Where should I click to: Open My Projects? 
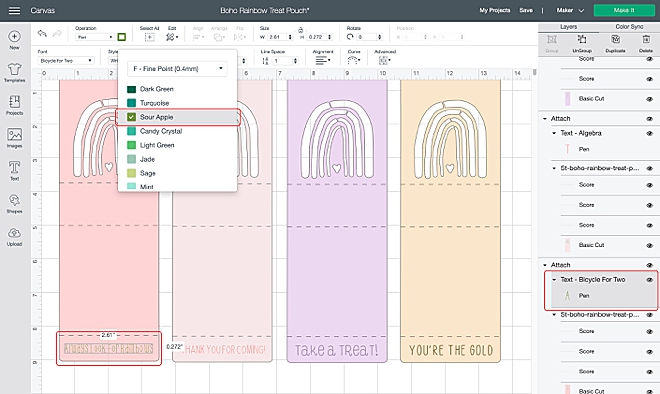(495, 10)
